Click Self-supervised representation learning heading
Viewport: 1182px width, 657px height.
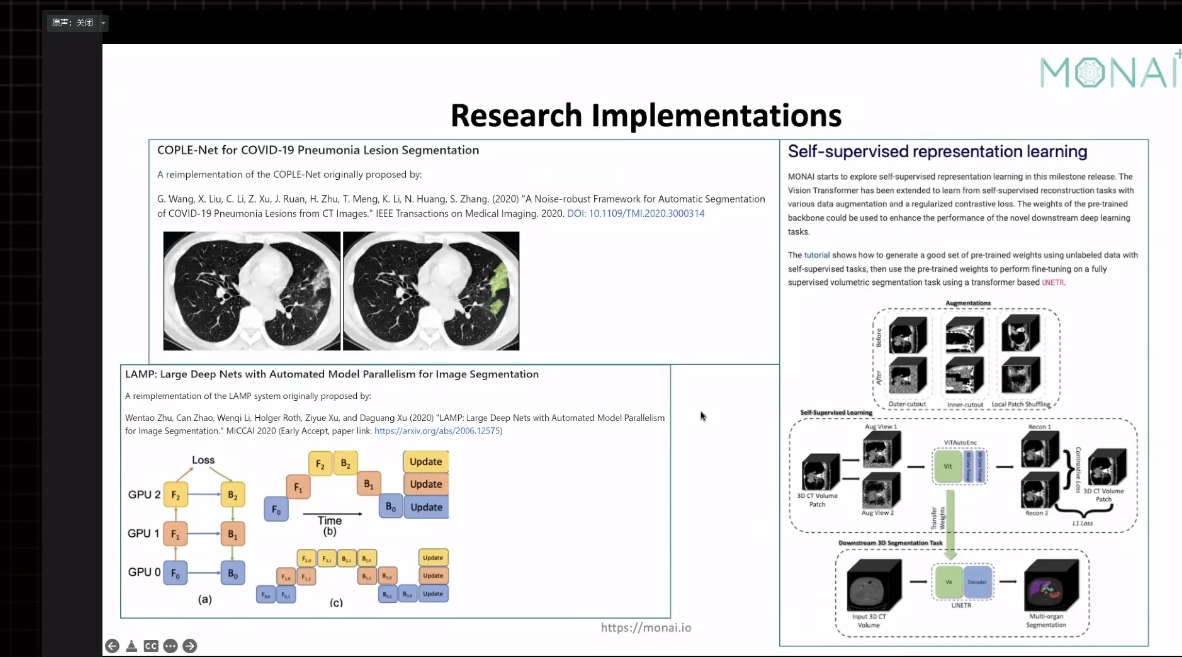938,151
